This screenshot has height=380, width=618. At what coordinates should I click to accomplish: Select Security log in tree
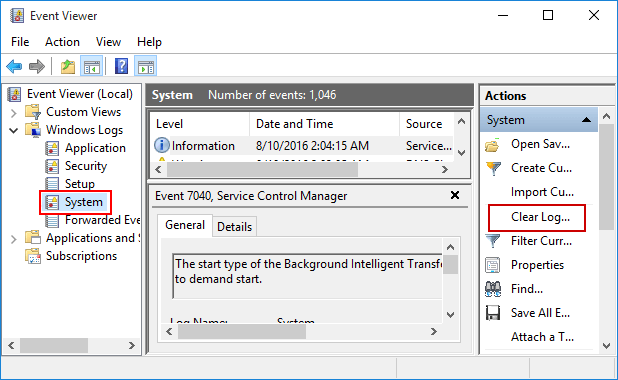[86, 166]
